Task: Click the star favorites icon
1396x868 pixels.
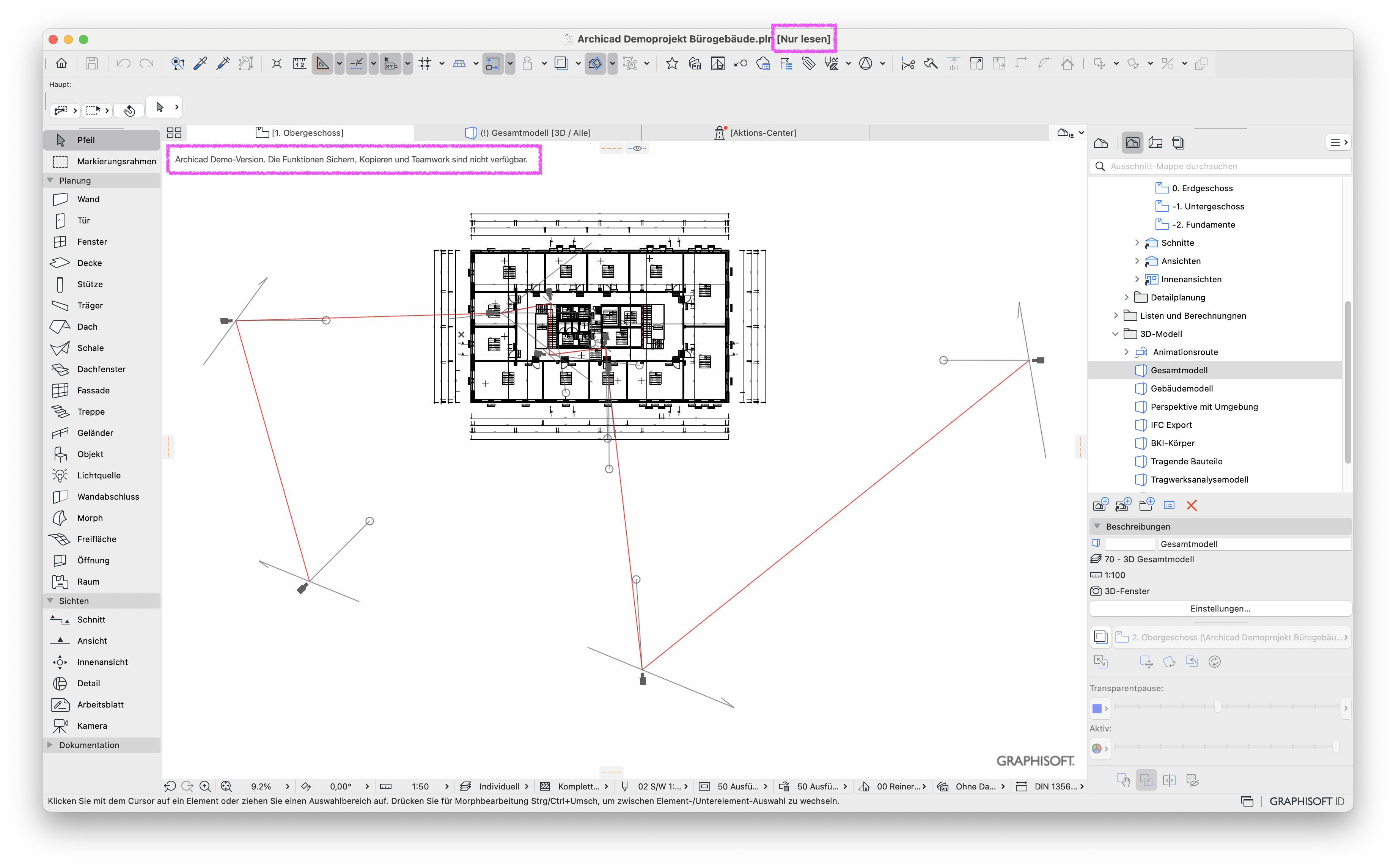Action: click(x=671, y=63)
